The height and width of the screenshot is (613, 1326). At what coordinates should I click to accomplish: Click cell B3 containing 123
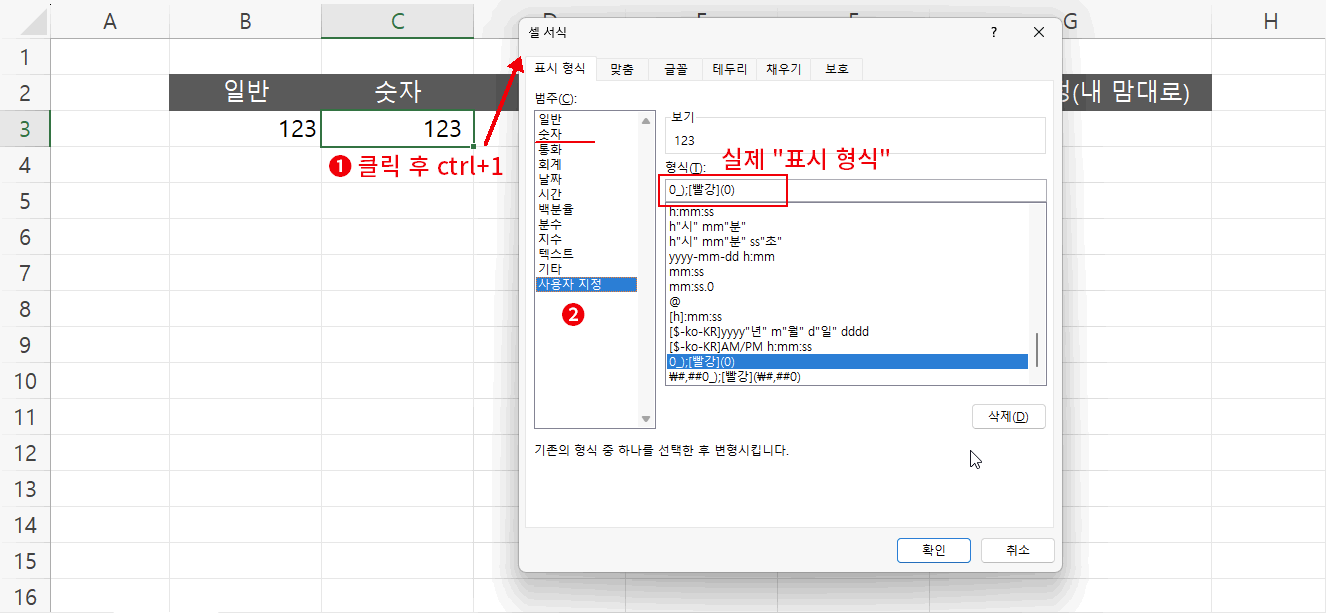pos(245,129)
